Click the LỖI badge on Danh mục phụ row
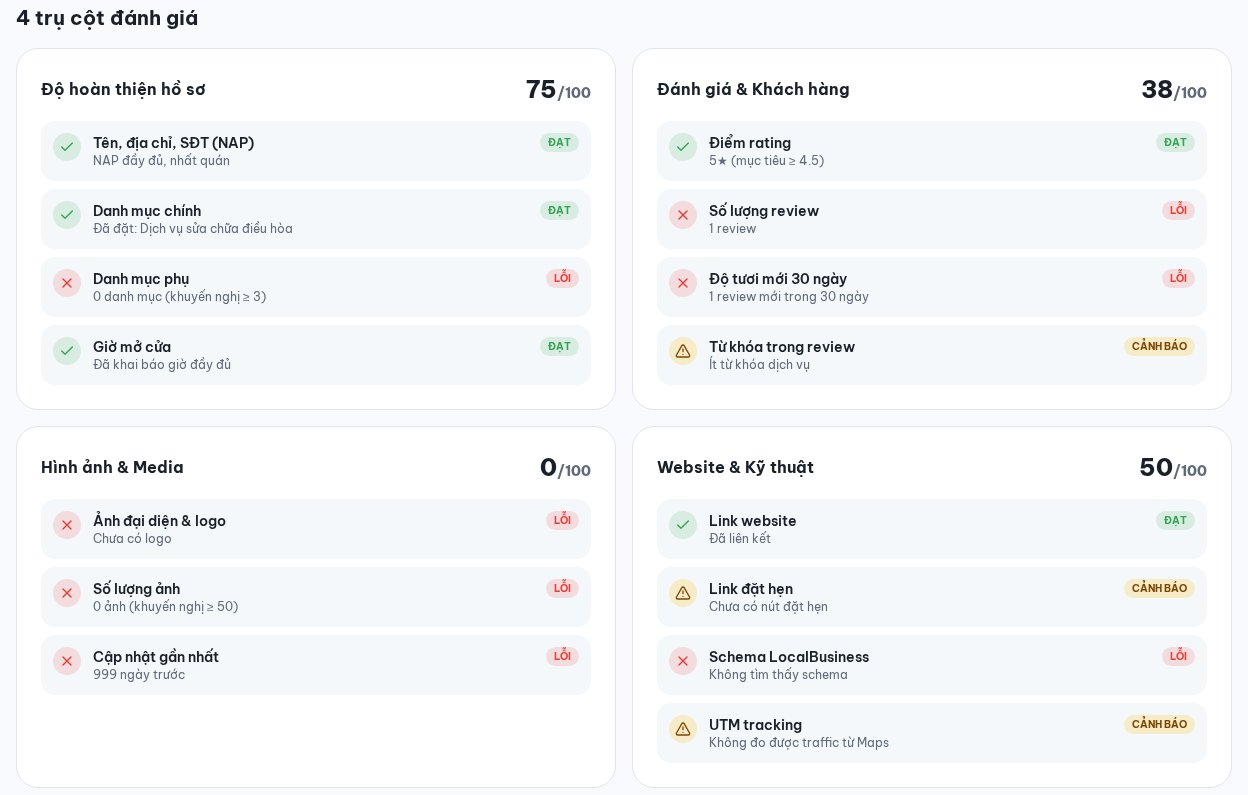1248x795 pixels. [x=562, y=278]
